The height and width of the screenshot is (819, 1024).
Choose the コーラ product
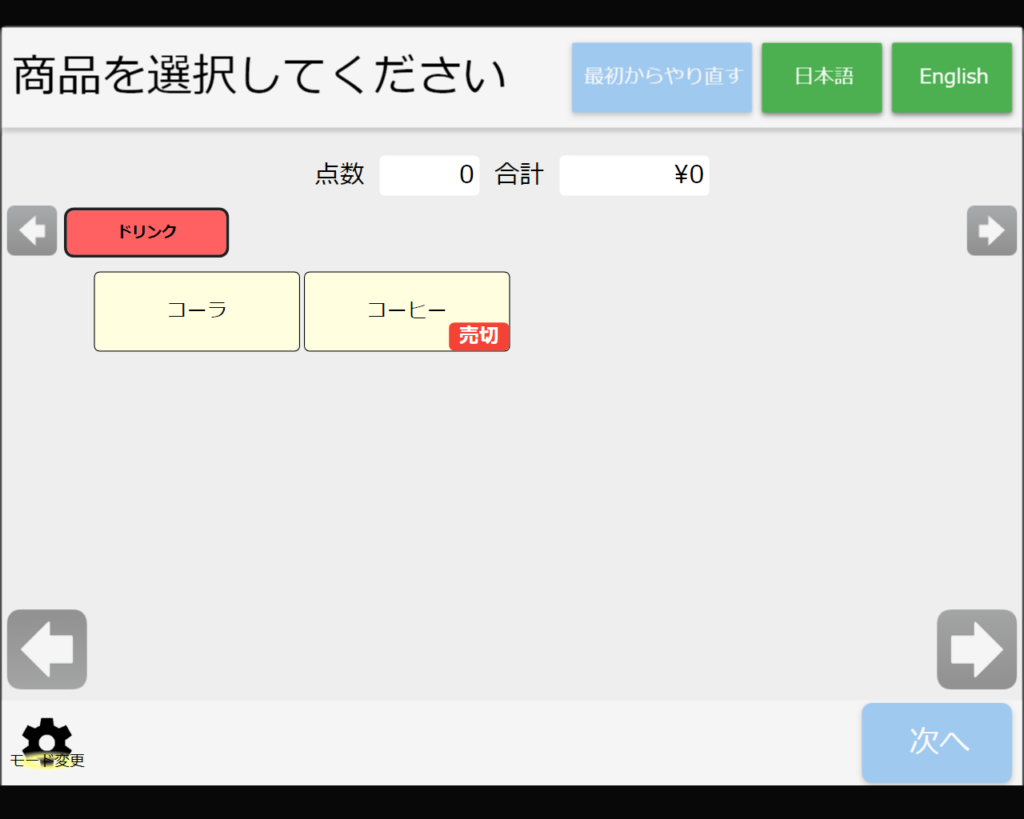coord(197,311)
